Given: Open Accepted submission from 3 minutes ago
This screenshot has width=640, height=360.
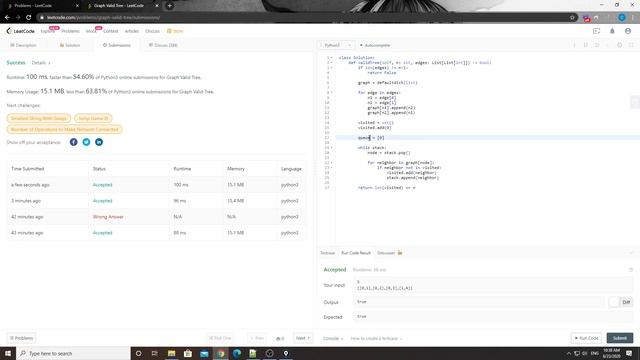Looking at the screenshot, I should 102,201.
